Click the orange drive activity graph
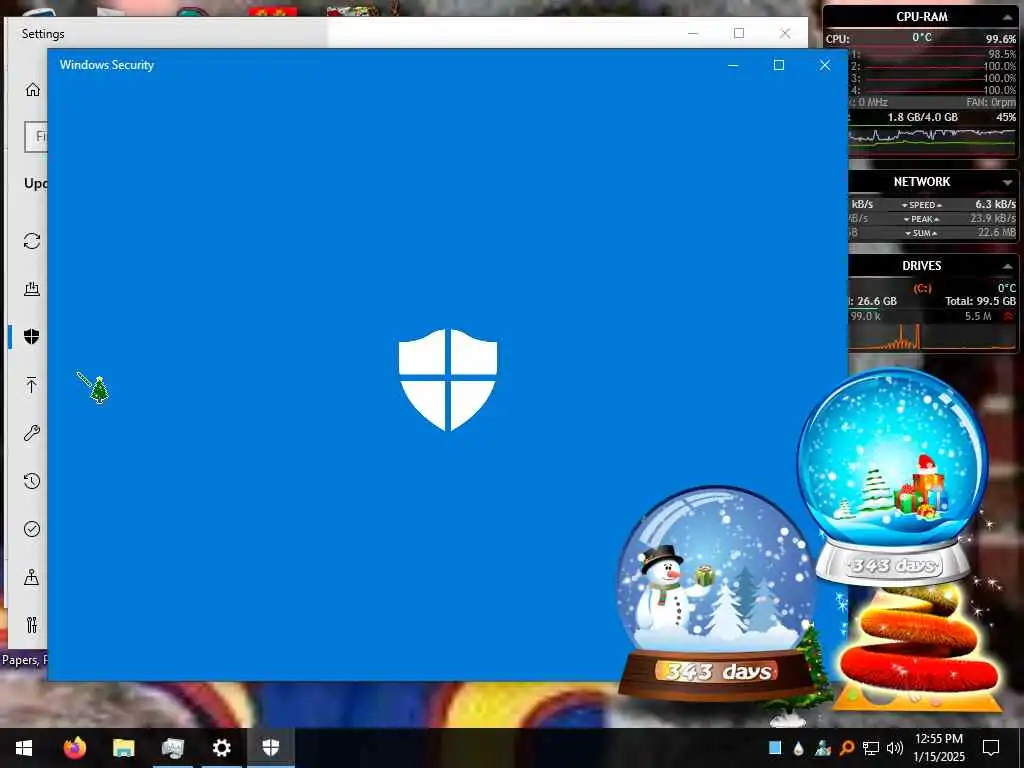 [x=932, y=337]
